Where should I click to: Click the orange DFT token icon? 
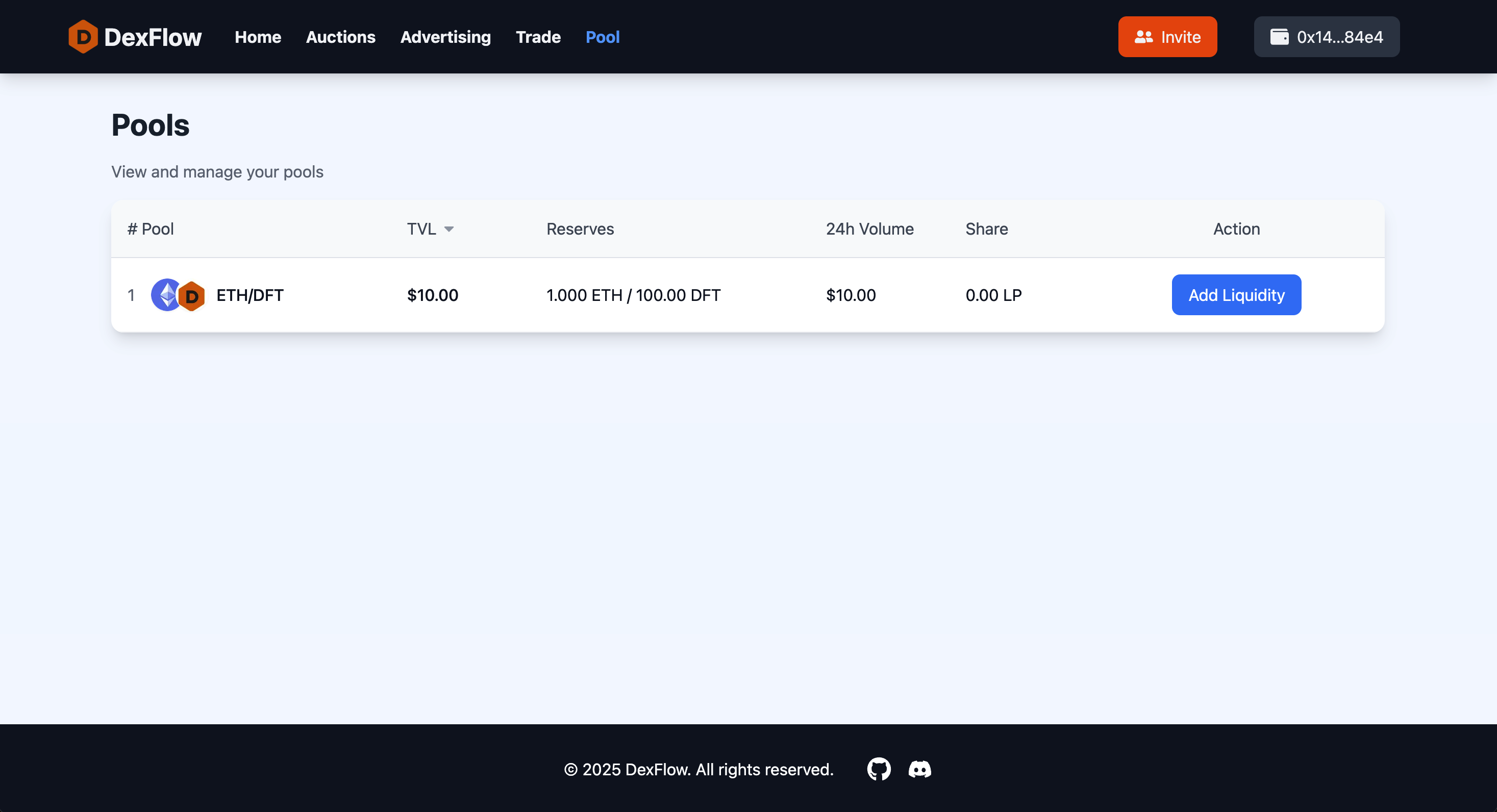pos(192,296)
